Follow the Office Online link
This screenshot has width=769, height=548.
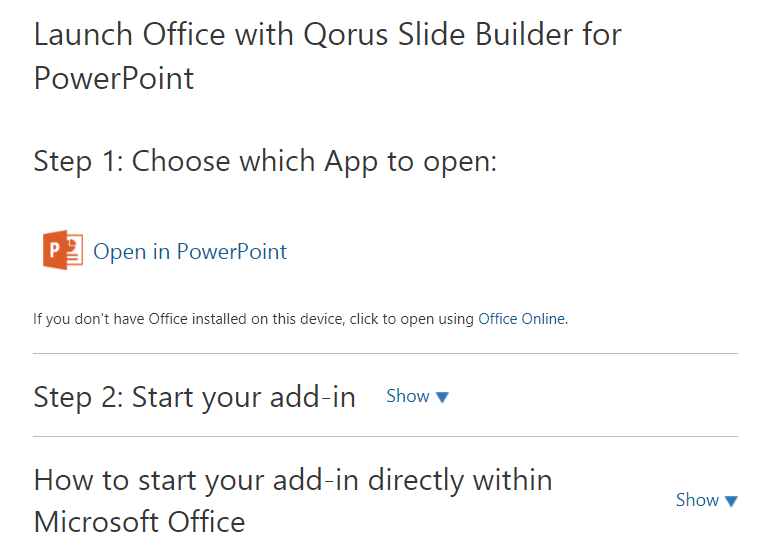[522, 319]
